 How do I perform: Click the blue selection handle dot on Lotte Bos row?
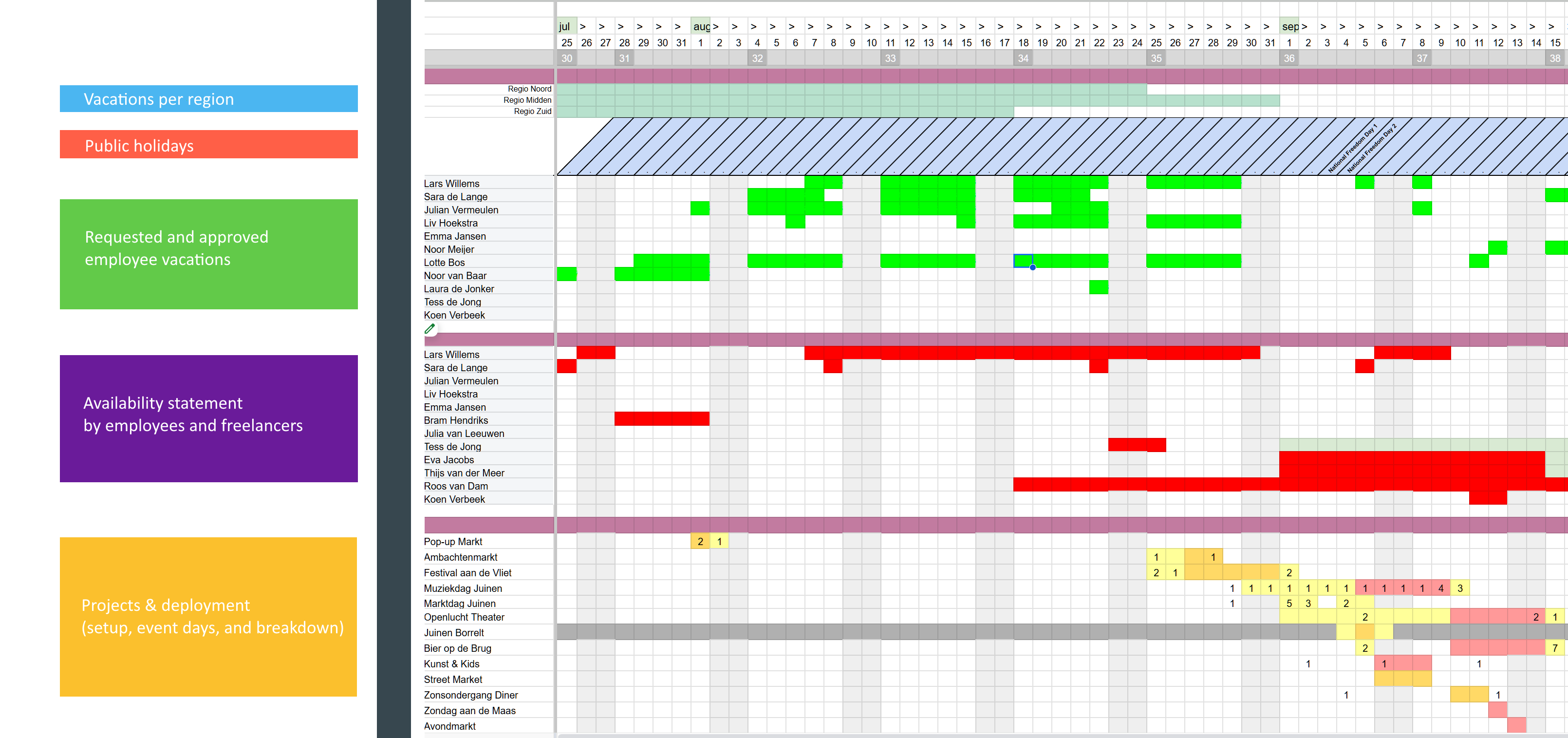click(1032, 267)
